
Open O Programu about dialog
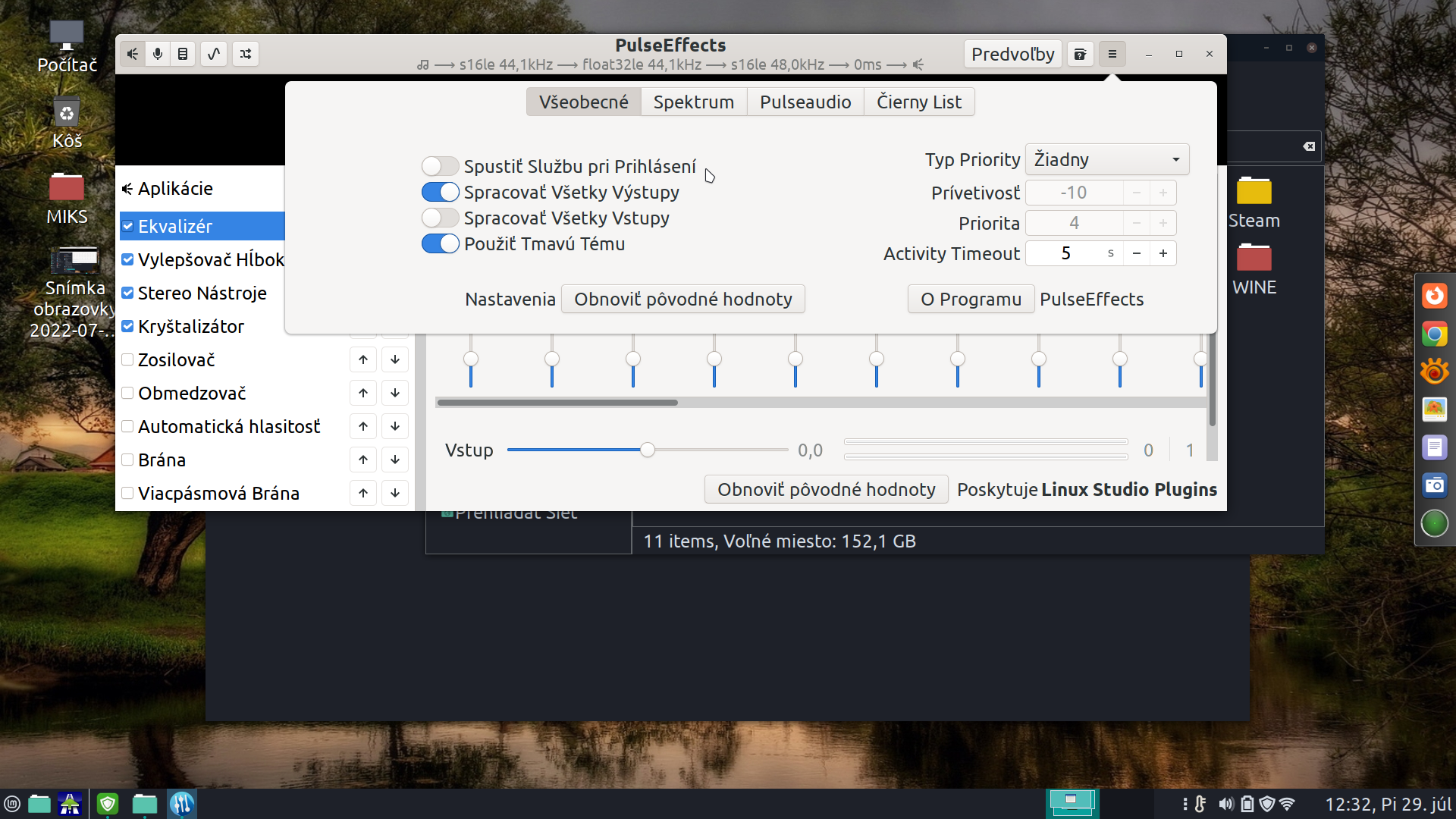[x=971, y=299]
